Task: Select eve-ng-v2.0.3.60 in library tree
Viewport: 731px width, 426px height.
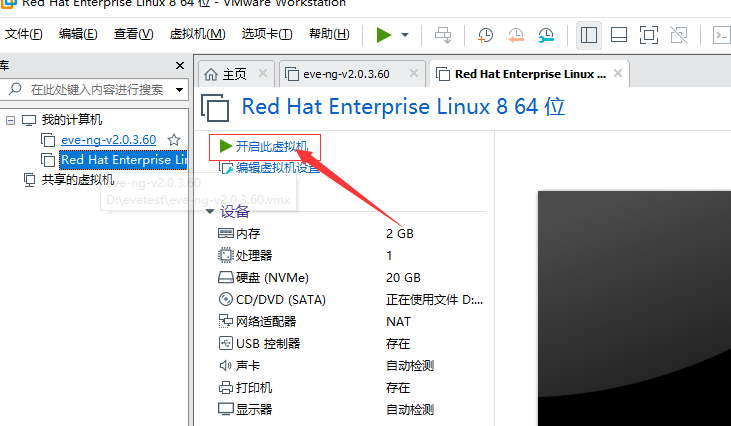Action: [x=108, y=139]
